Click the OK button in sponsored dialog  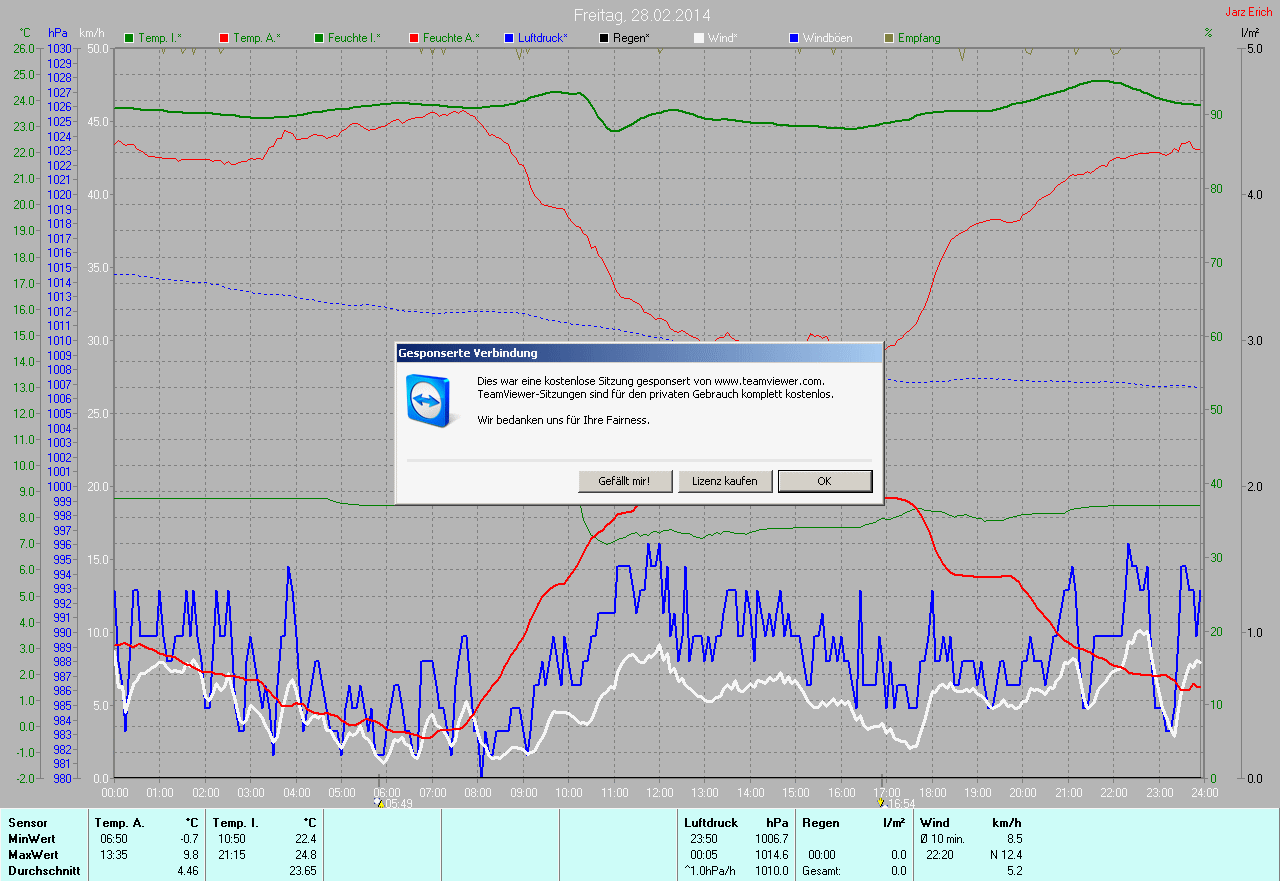pos(825,481)
